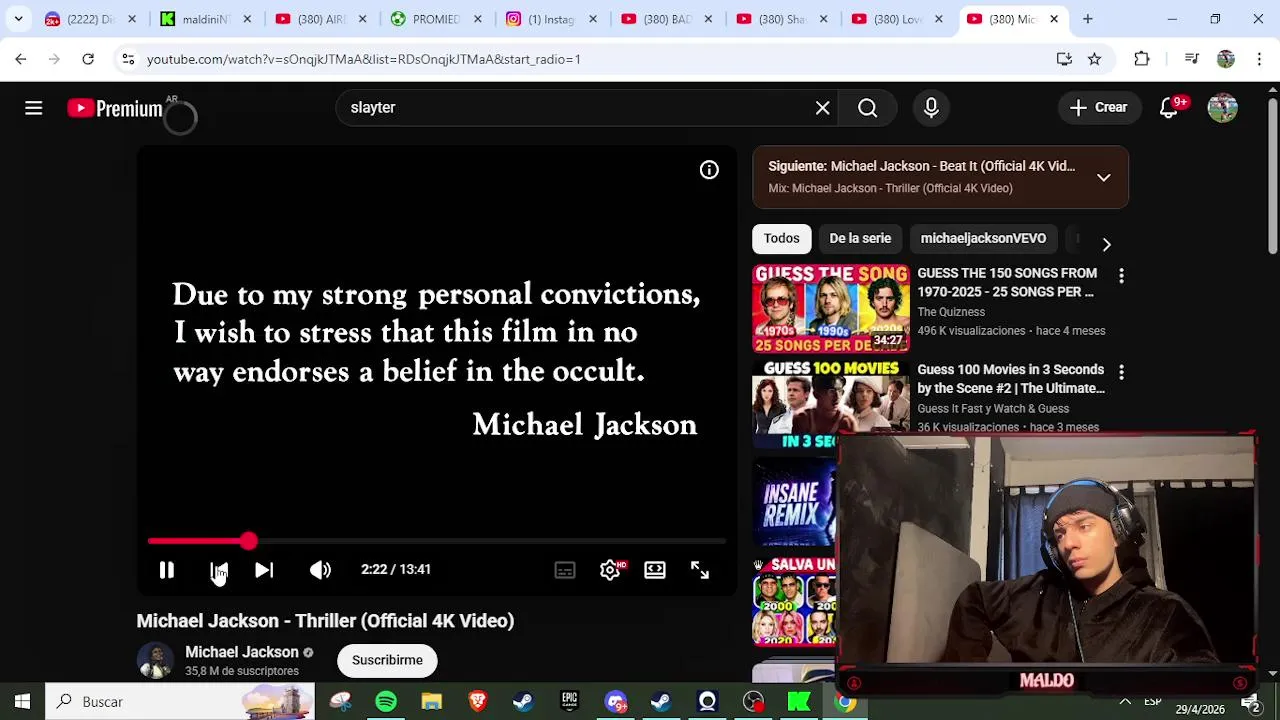Toggle fullscreen mode
This screenshot has height=720, width=1280.
pos(700,569)
